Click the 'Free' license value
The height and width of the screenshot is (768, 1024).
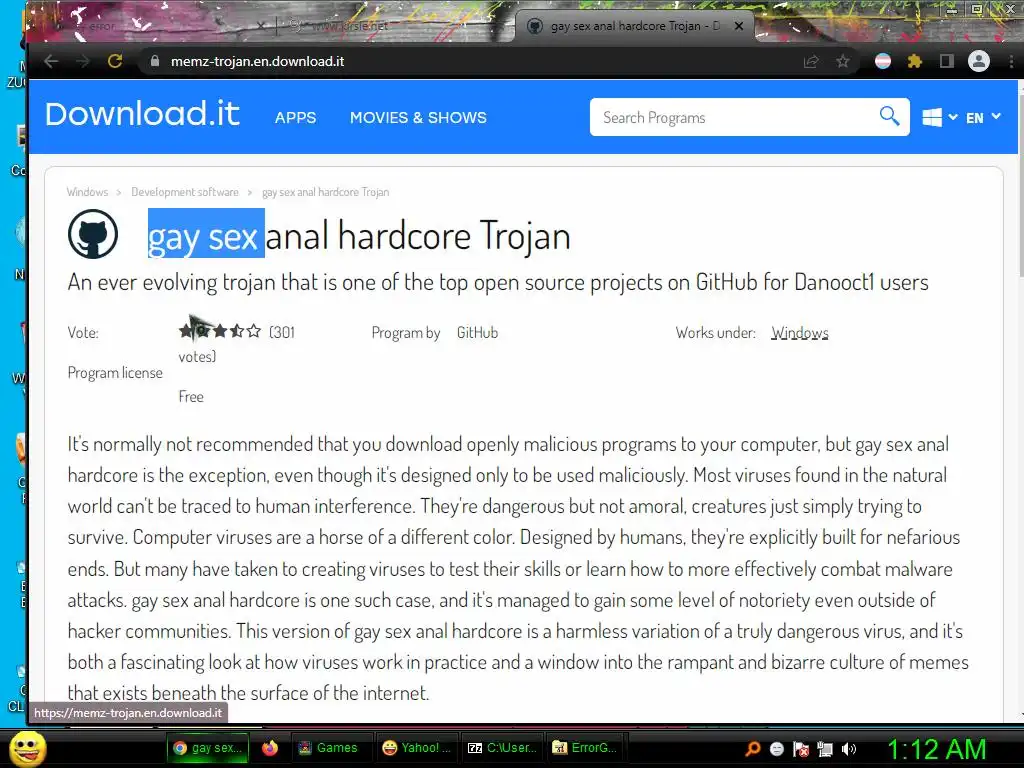tap(191, 396)
